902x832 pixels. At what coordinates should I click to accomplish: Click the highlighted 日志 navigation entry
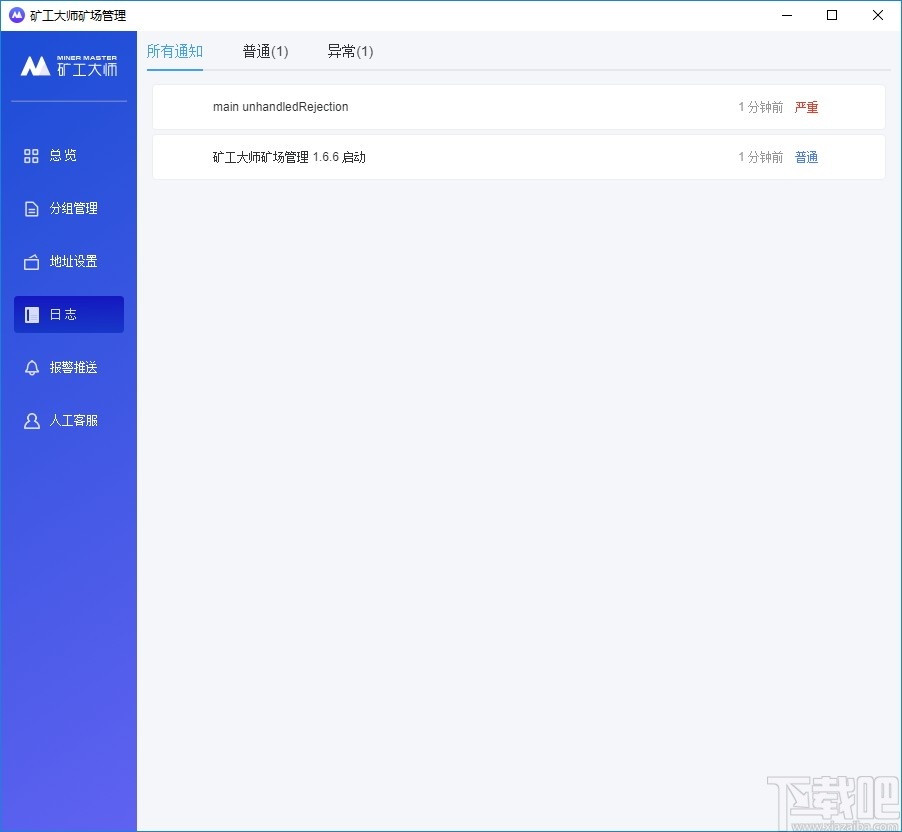[x=68, y=314]
